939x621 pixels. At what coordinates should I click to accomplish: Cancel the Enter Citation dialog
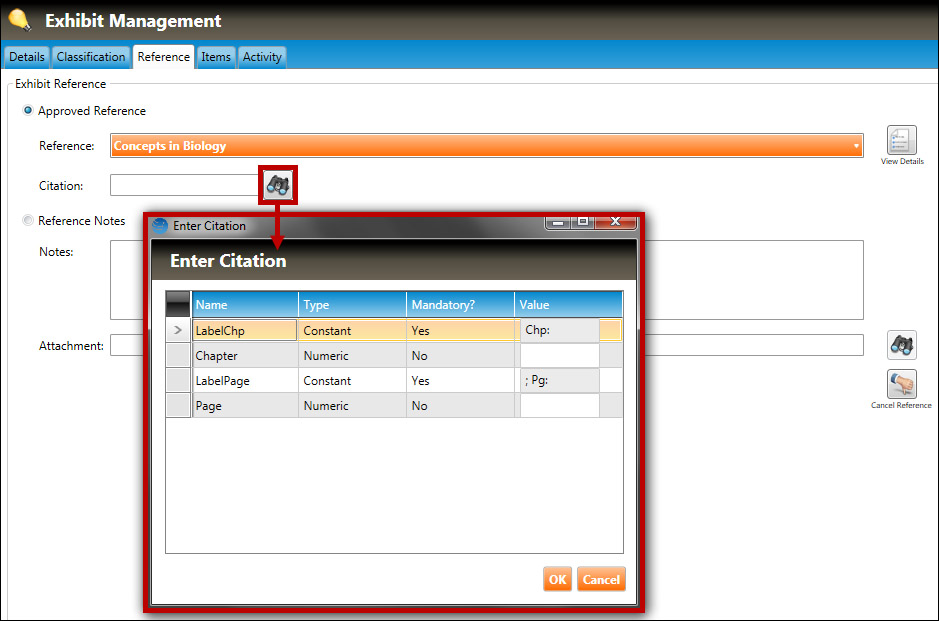601,579
